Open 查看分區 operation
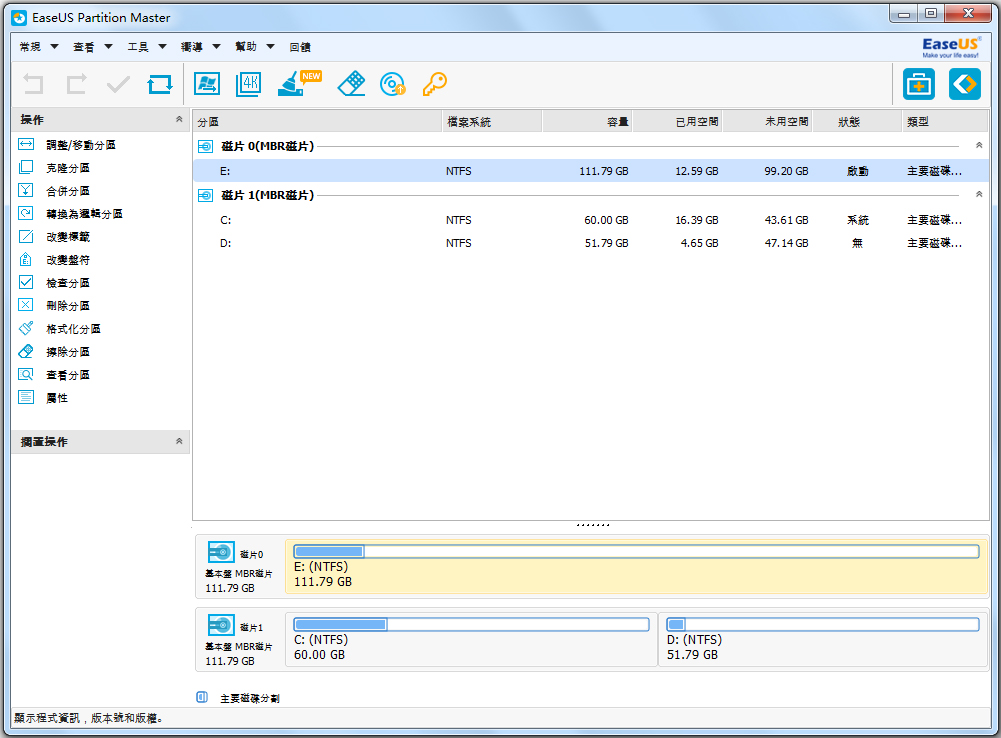Viewport: 1001px width, 738px height. 68,375
